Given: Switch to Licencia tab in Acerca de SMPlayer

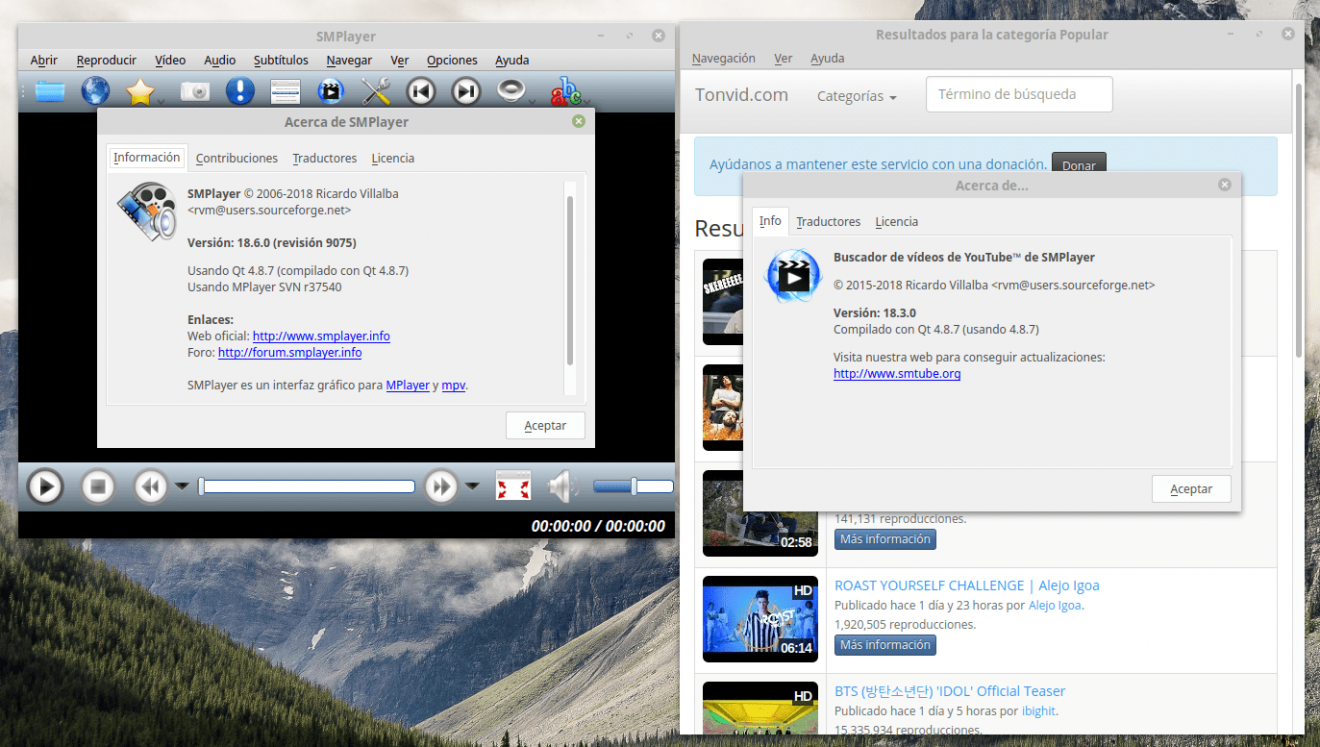Looking at the screenshot, I should pyautogui.click(x=393, y=158).
